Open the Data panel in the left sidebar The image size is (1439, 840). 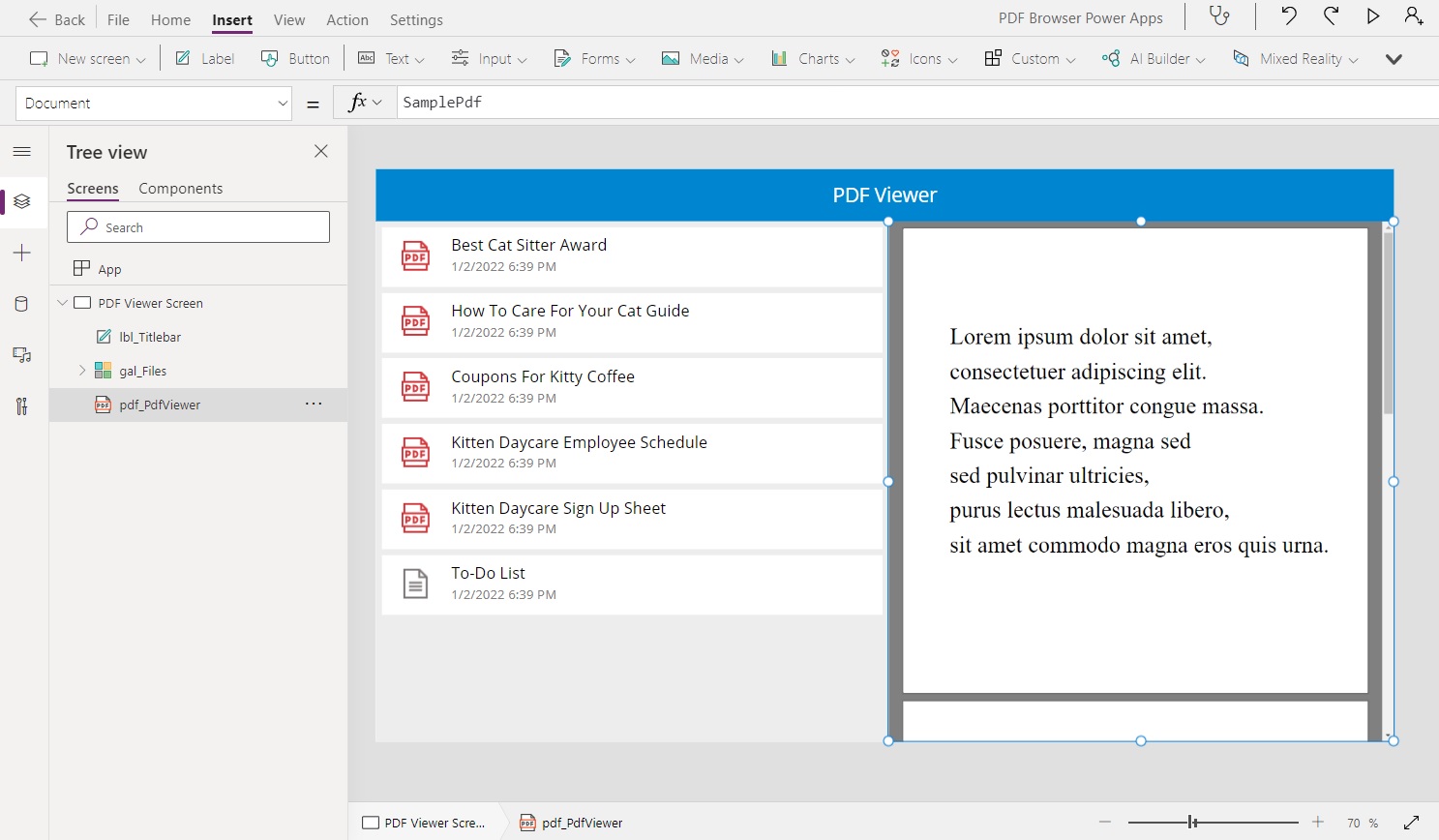tap(21, 303)
